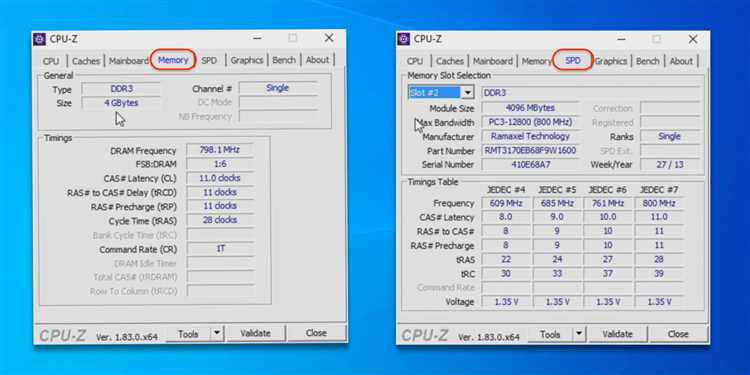Click the tRC value 39 cell
This screenshot has height=375, width=750.
coord(659,274)
